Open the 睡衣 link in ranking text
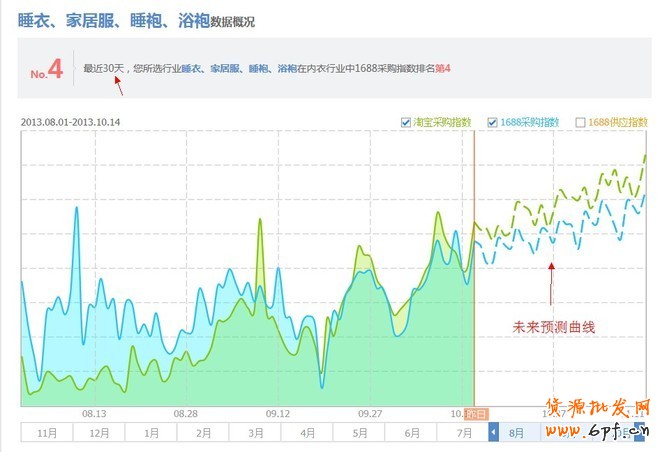Viewport: 660px width, 452px height. 192,69
